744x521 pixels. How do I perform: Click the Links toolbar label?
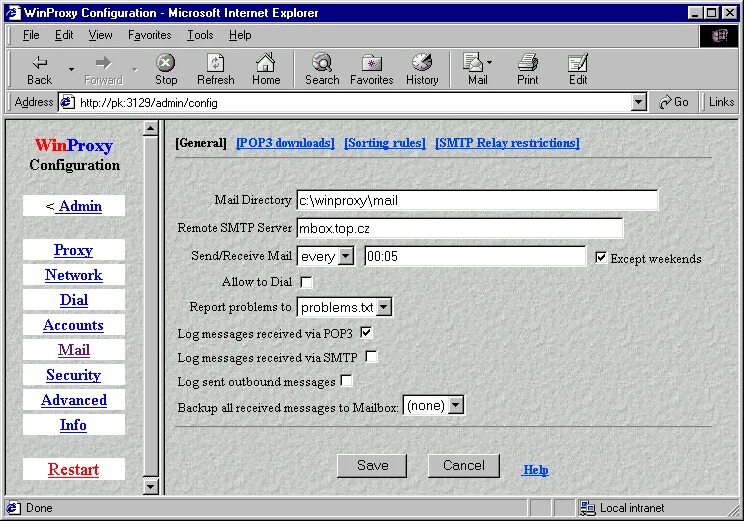point(721,102)
